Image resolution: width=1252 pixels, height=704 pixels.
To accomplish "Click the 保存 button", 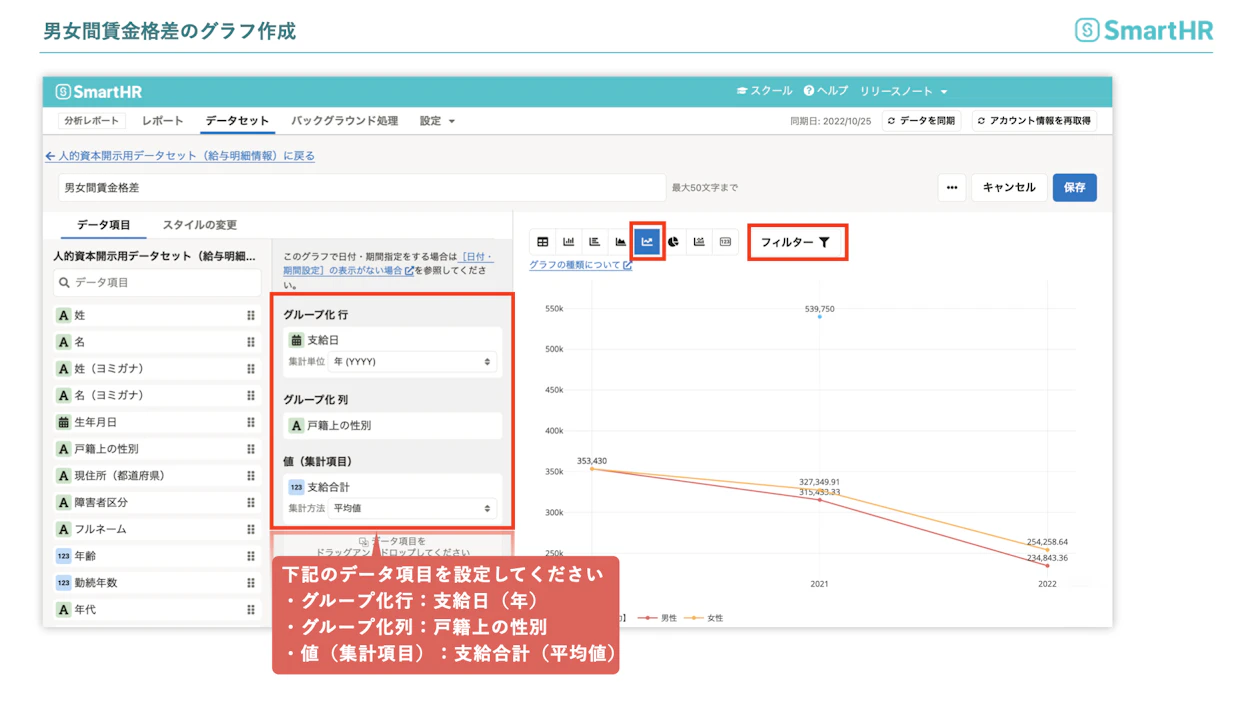I will [1074, 188].
